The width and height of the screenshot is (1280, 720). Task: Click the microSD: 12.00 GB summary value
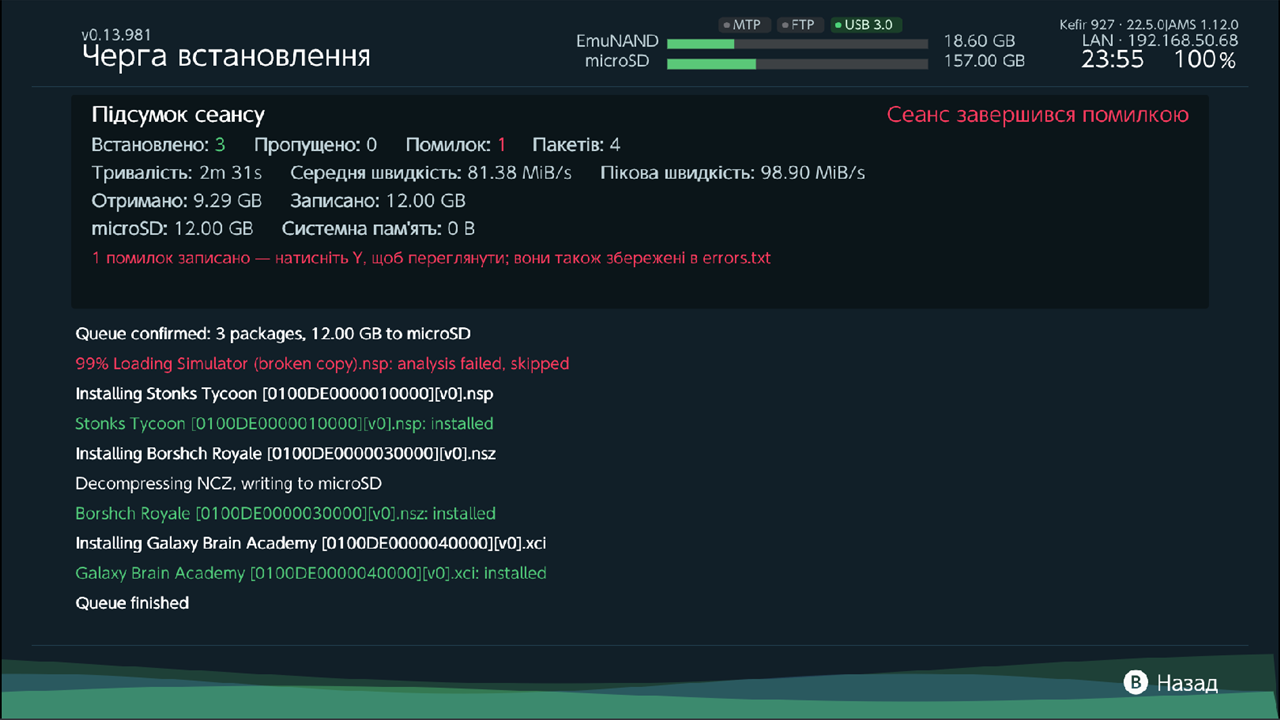[172, 229]
